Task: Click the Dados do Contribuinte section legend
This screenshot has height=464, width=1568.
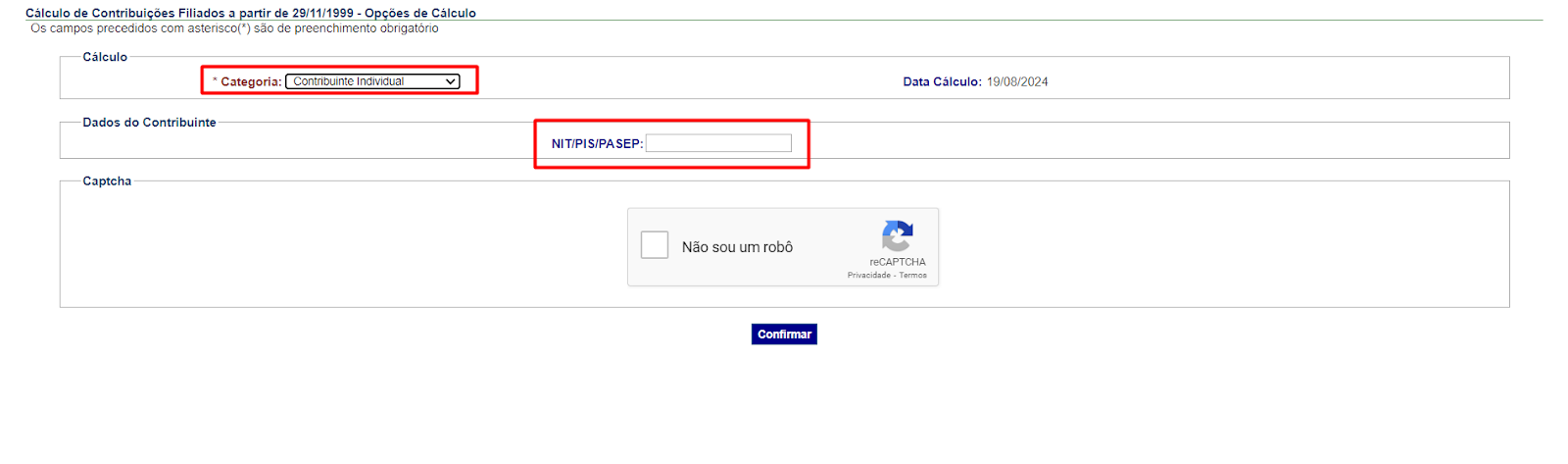Action: [x=149, y=123]
